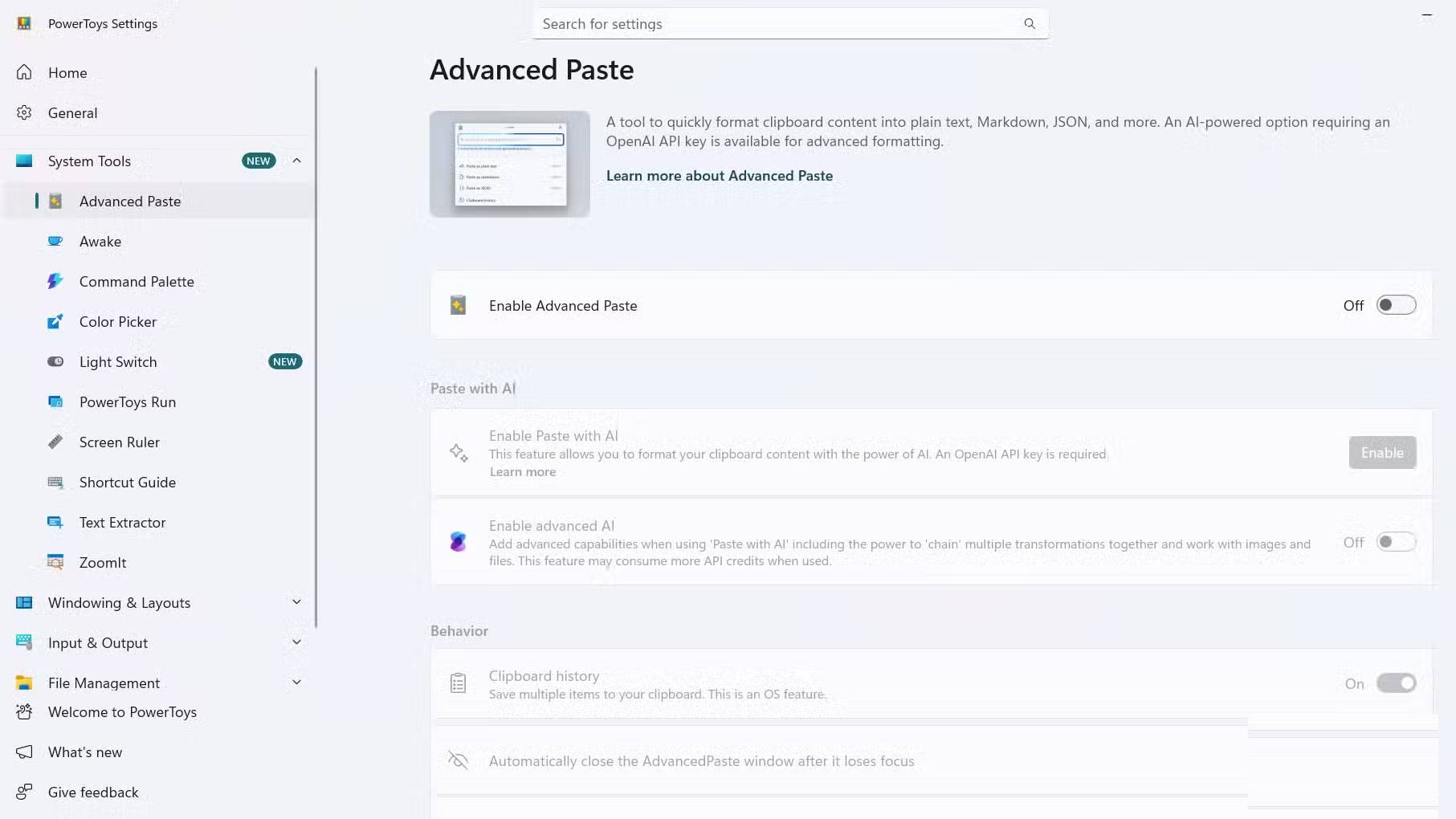This screenshot has width=1456, height=819.
Task: Click the "Behavior" section label
Action: click(459, 631)
